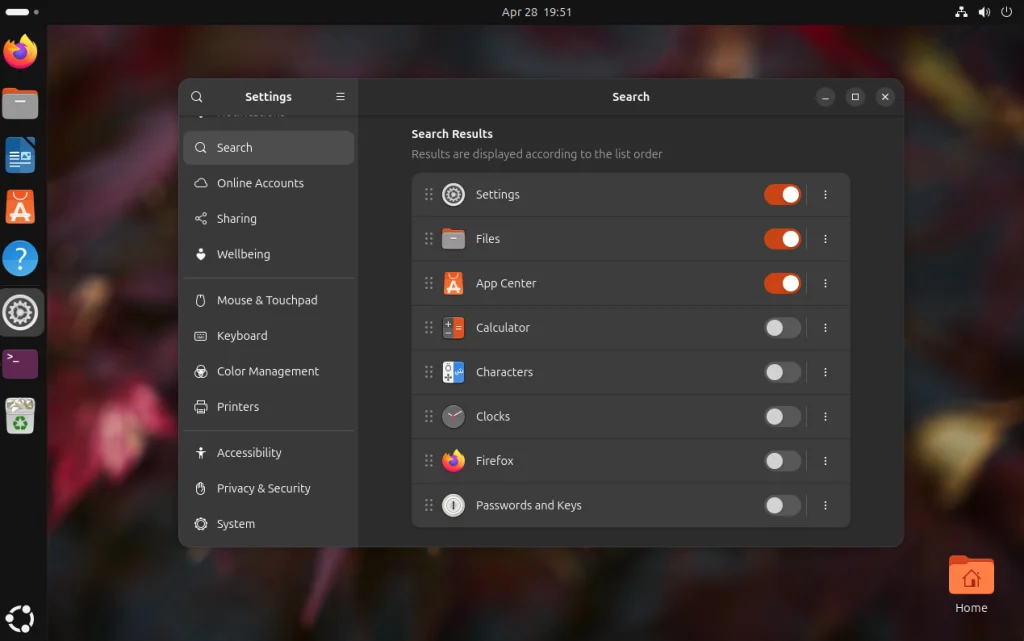Open Terminal from the dock

click(20, 364)
